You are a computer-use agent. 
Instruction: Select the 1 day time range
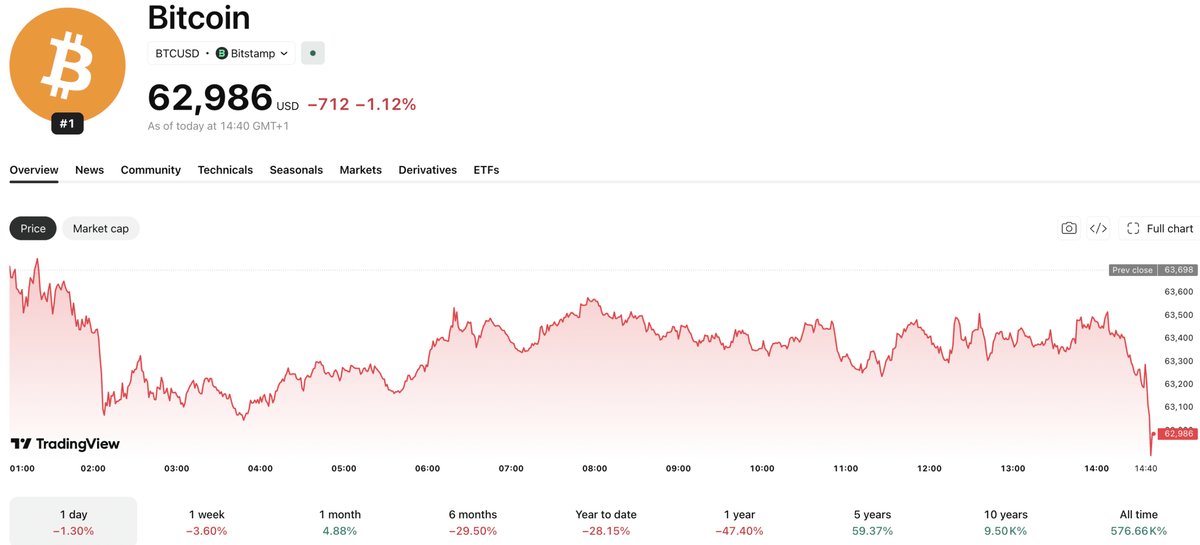74,522
